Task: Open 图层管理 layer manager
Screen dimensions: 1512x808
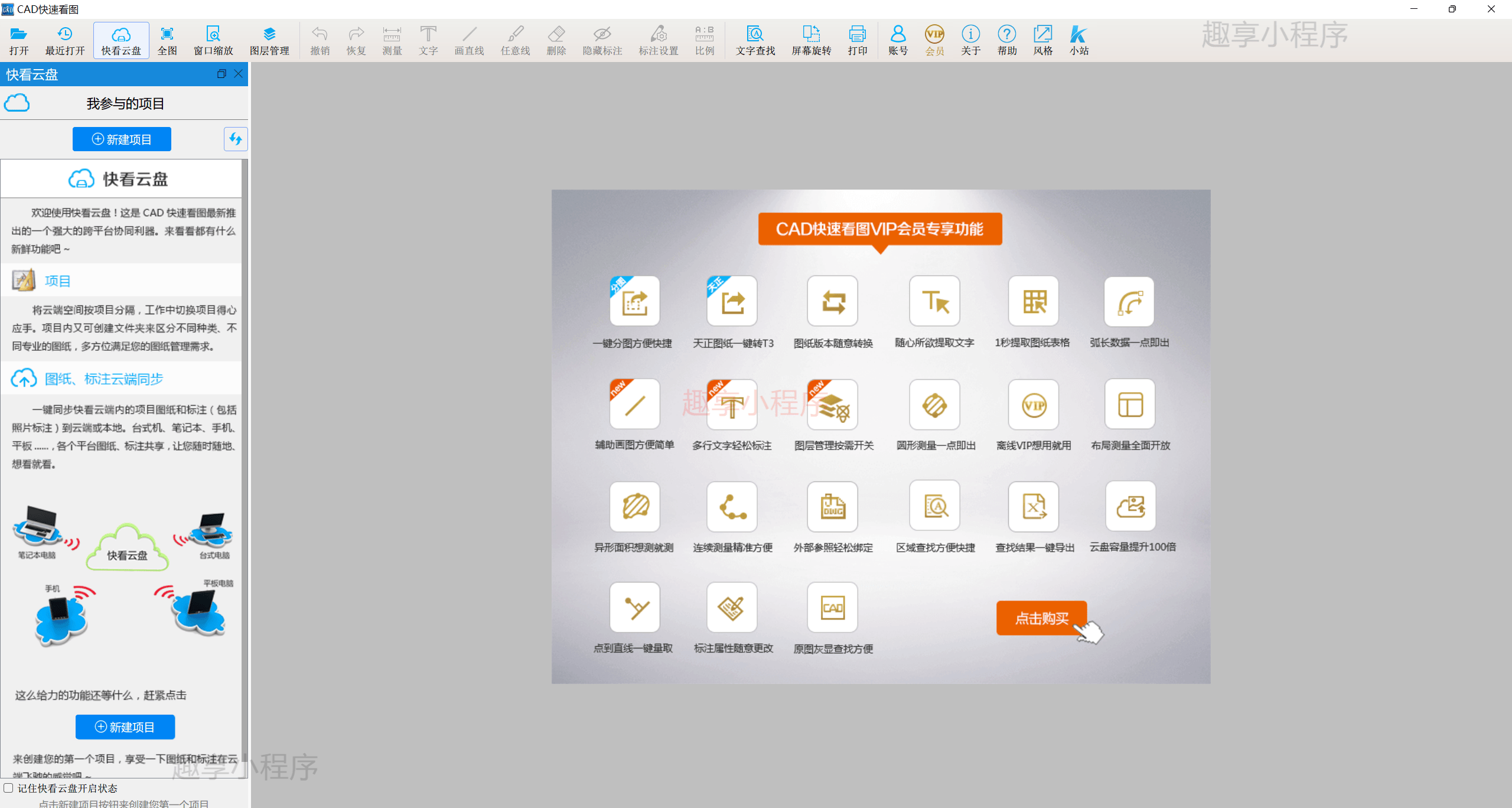Action: coord(269,41)
